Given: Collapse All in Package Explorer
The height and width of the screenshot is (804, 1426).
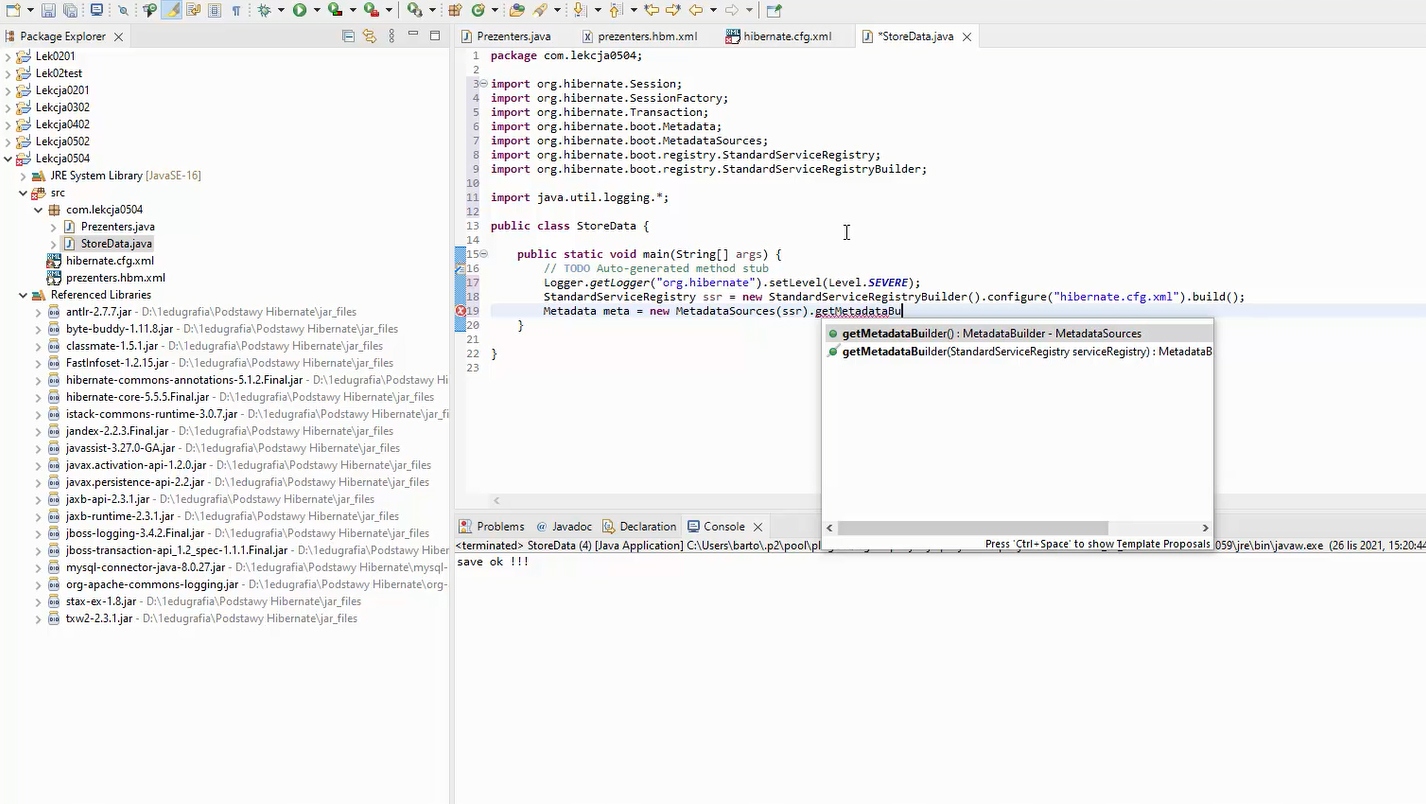Looking at the screenshot, I should tap(348, 36).
